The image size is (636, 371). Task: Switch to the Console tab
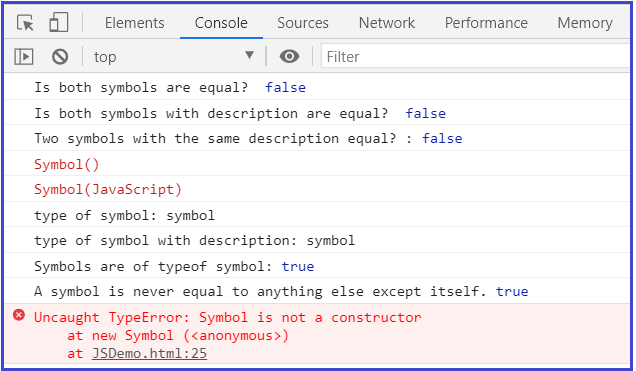(221, 23)
